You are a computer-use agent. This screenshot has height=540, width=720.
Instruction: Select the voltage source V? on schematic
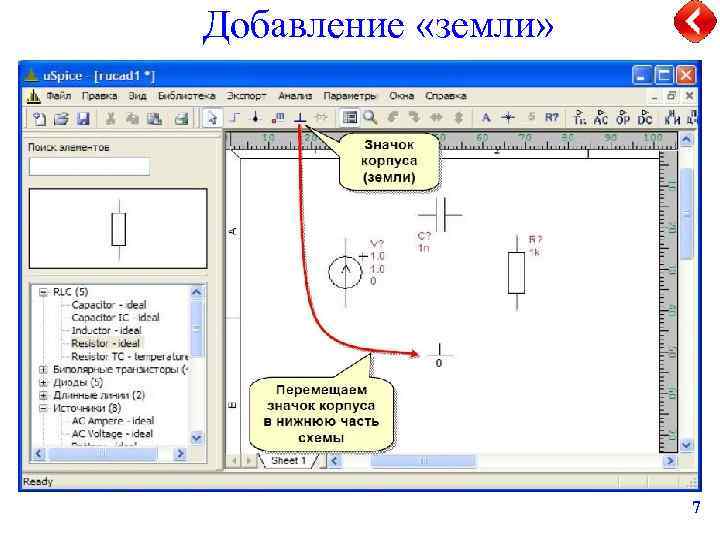coord(346,272)
